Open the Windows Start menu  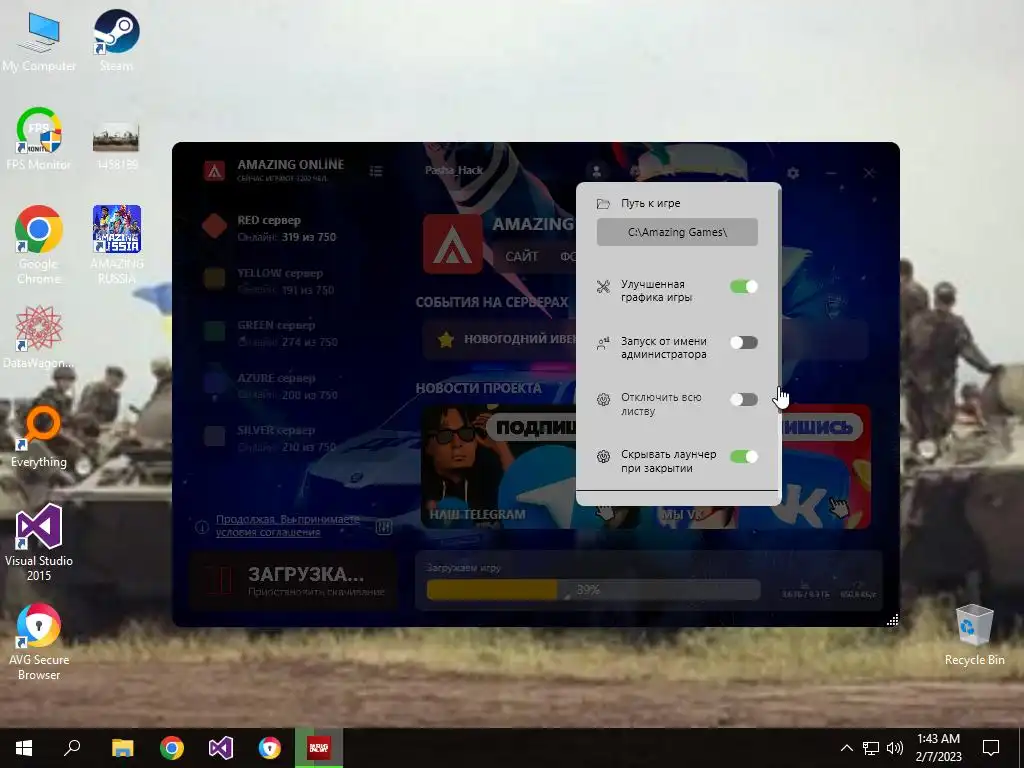tap(24, 748)
